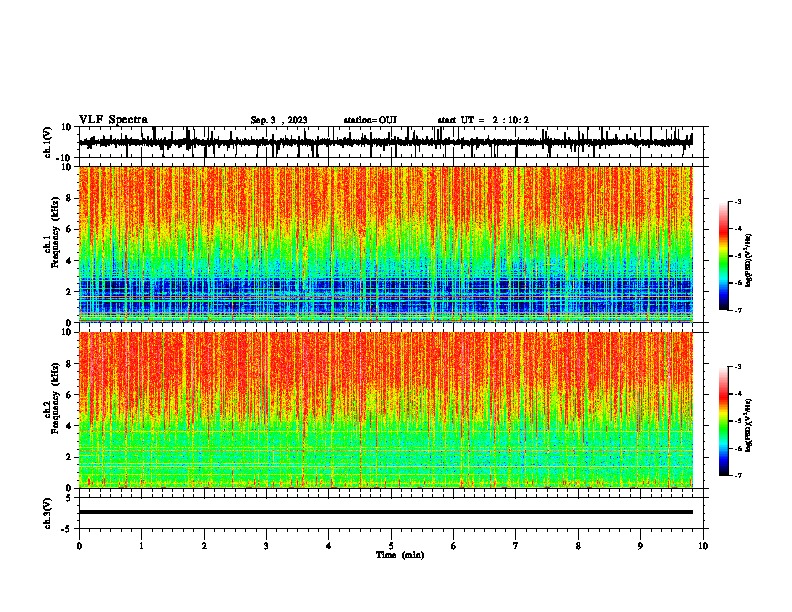Click the 'ch.3(V)' axis label
This screenshot has width=792, height=612.
coord(48,513)
